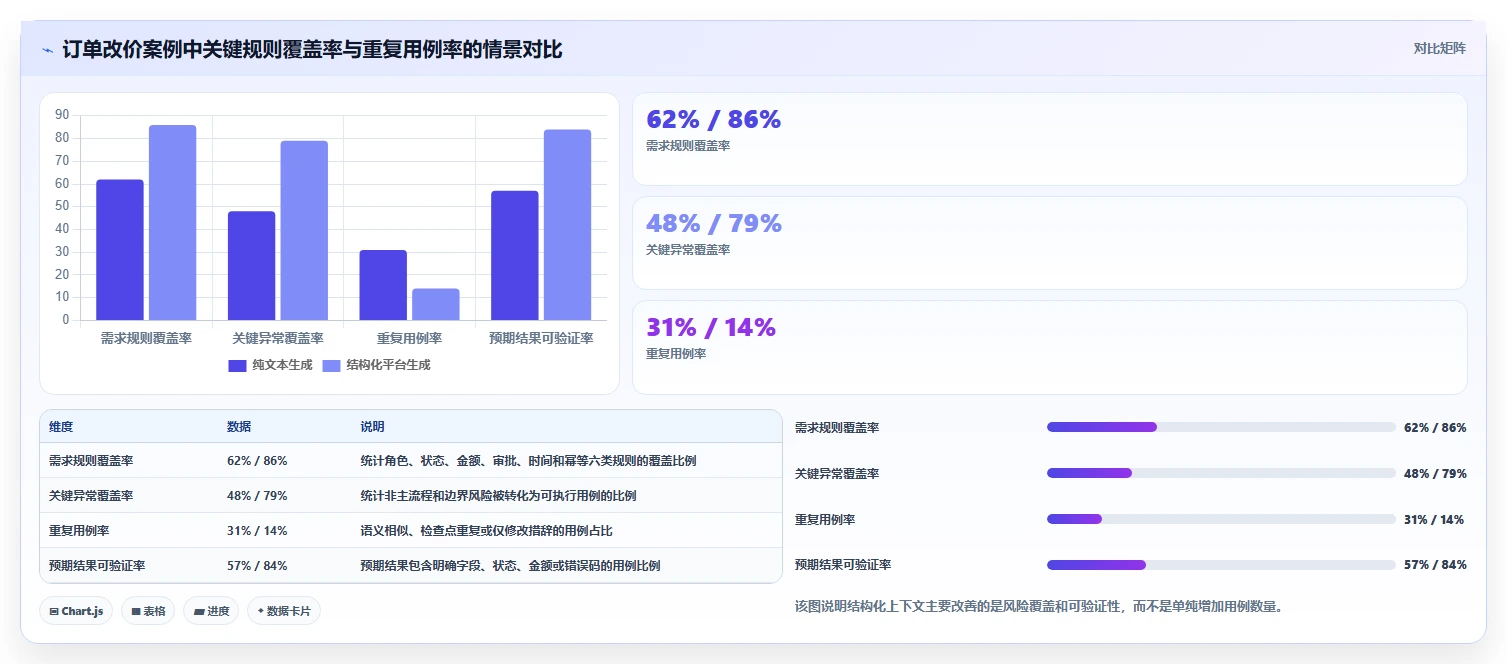Image resolution: width=1507 pixels, height=664 pixels.
Task: Click the 关键异常覆盖率 pure-text bar at 48
Action: [x=251, y=266]
